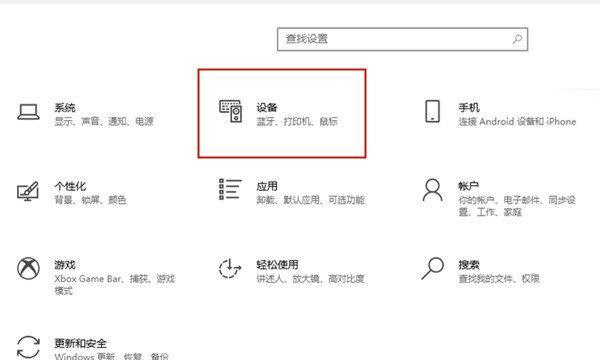Open the 游戏 settings heading
600x360 pixels.
point(65,265)
